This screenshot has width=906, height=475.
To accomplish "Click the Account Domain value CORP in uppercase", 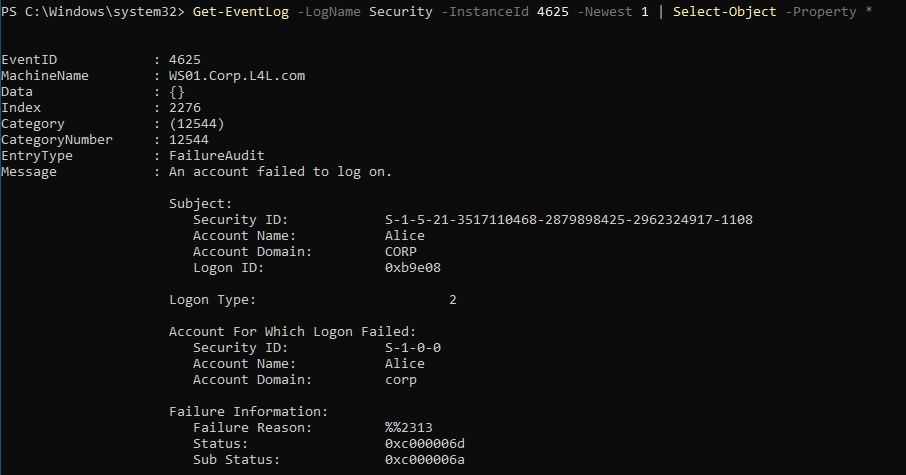I will pos(401,252).
